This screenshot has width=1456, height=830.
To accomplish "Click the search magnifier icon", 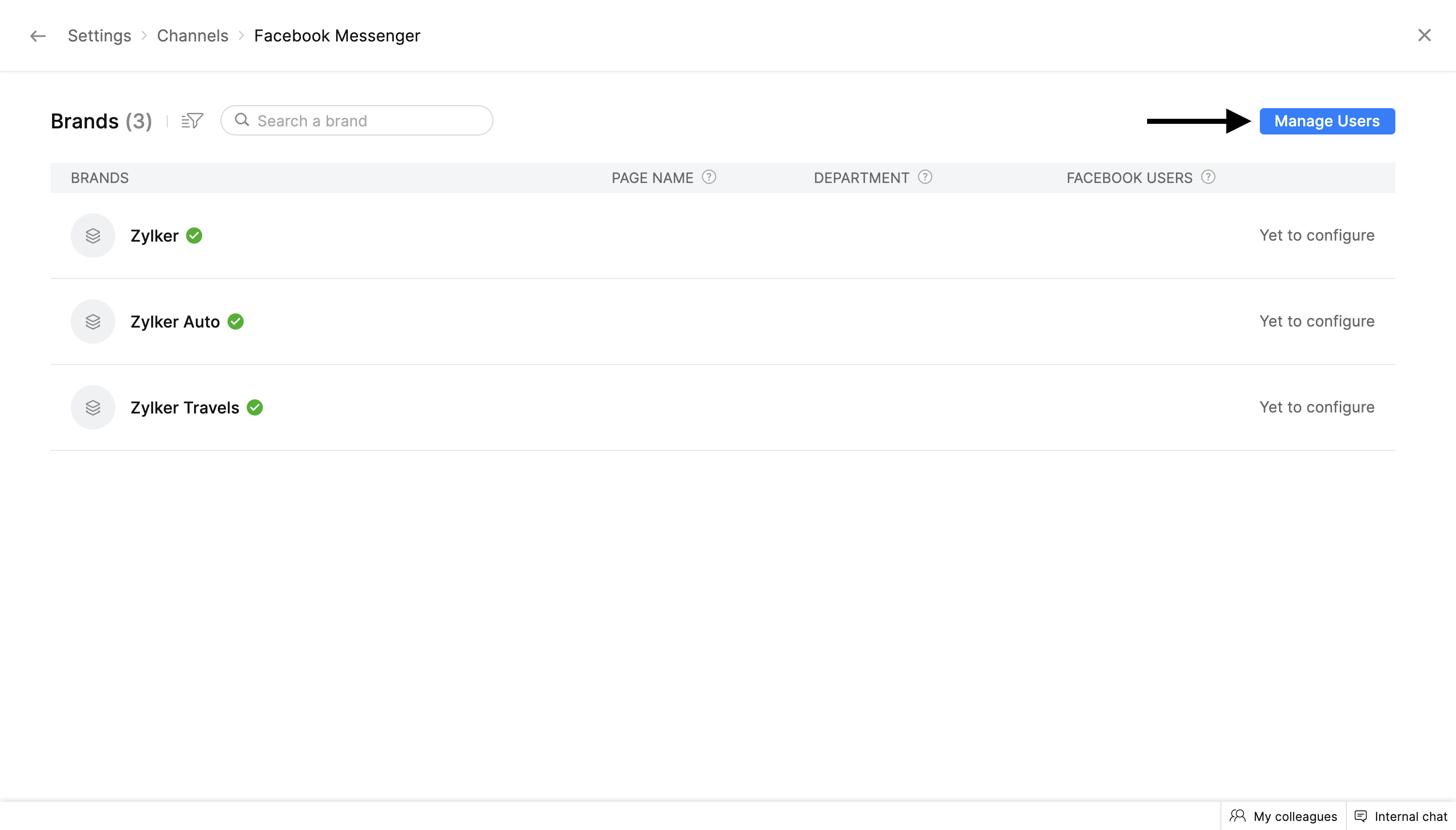I will 242,120.
